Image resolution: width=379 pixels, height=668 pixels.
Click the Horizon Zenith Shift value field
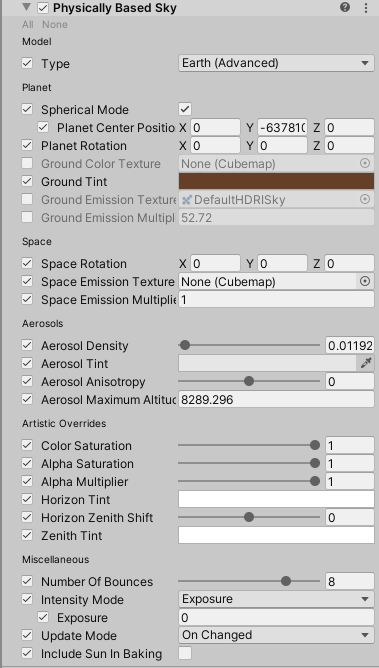(350, 517)
